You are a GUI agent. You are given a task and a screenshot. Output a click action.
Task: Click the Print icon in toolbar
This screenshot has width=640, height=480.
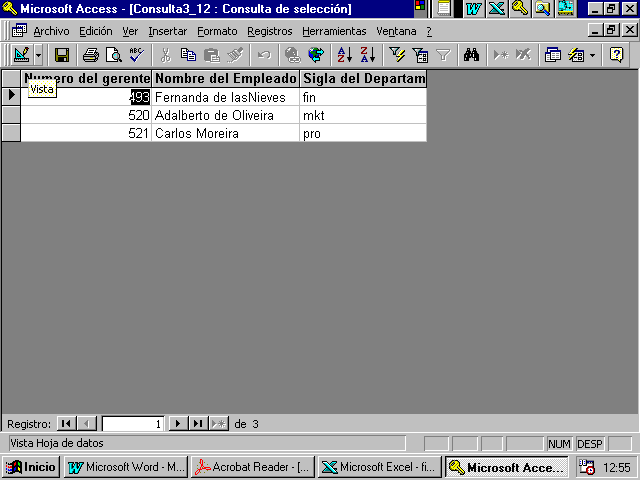click(91, 55)
